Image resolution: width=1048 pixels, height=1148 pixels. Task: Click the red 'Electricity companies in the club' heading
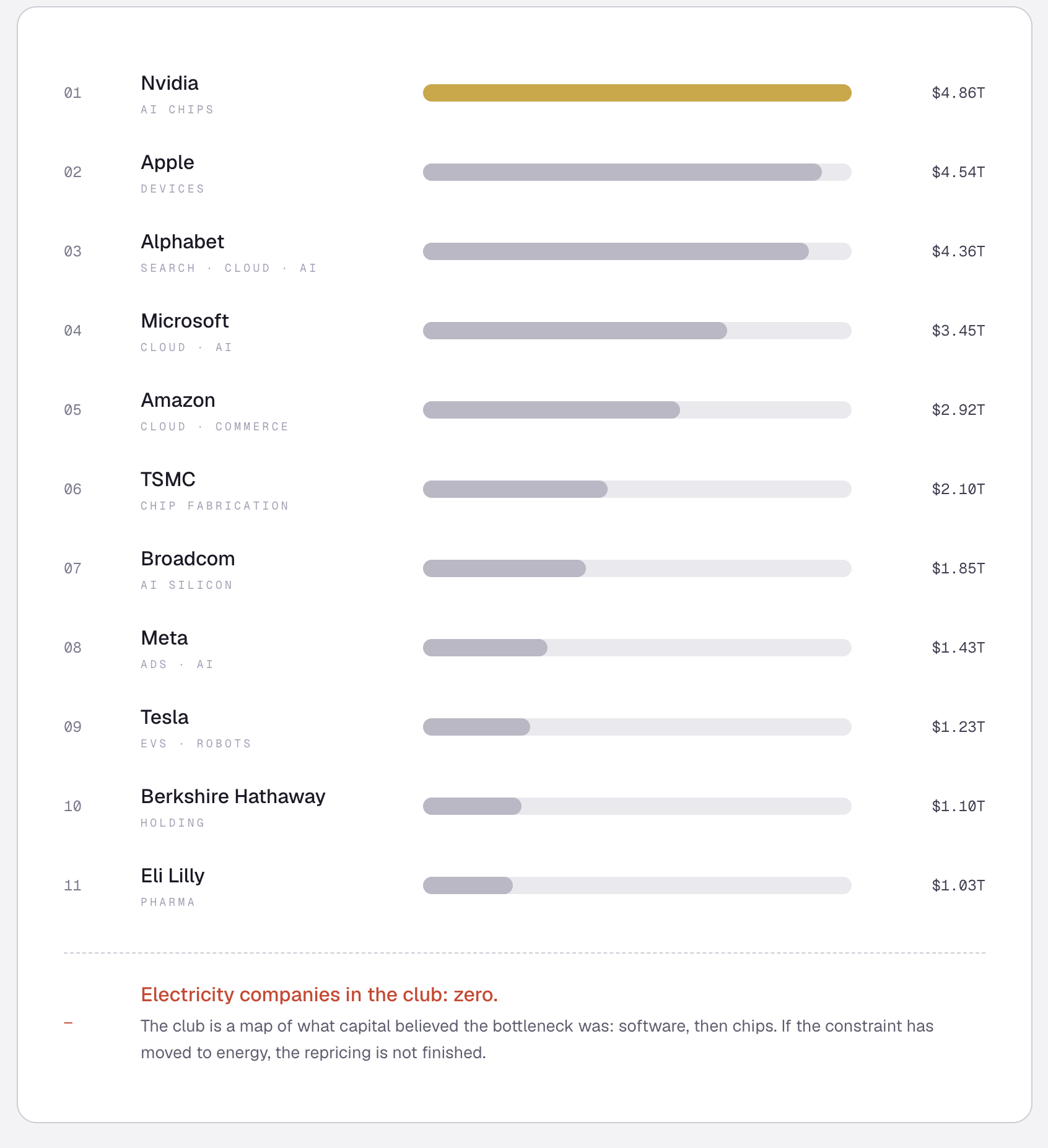(x=320, y=994)
